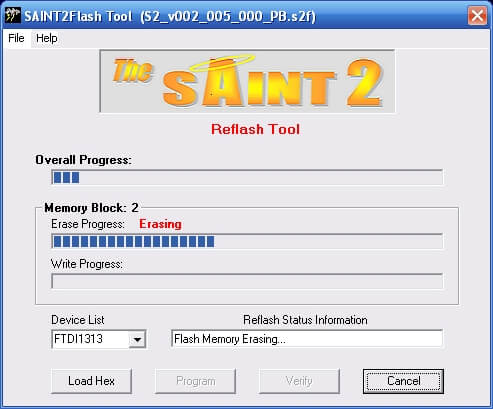Click the Memory Block: 2 group label

[x=91, y=208]
